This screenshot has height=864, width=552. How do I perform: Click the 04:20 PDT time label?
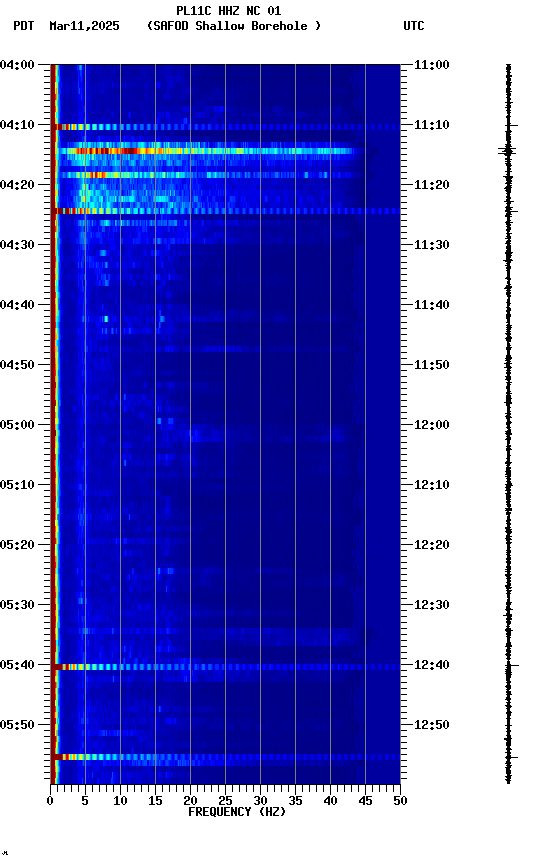(x=17, y=185)
